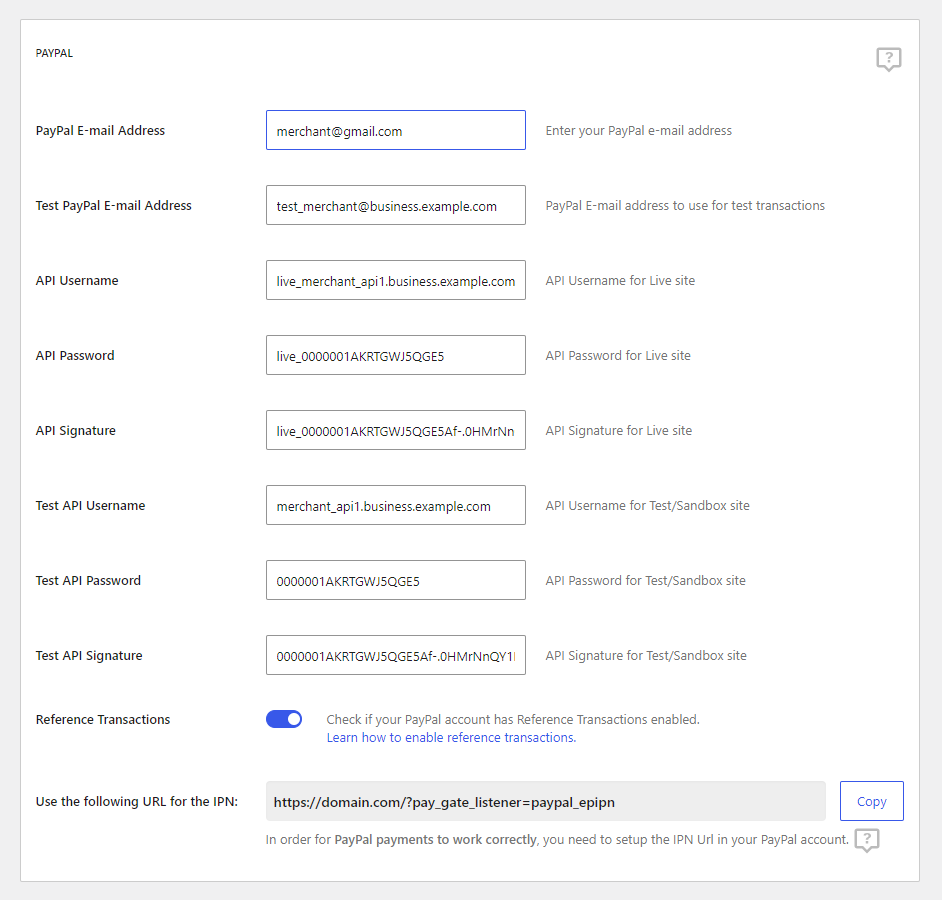Viewport: 942px width, 900px height.
Task: Select the 'Reference Transactions' label
Action: (x=103, y=720)
